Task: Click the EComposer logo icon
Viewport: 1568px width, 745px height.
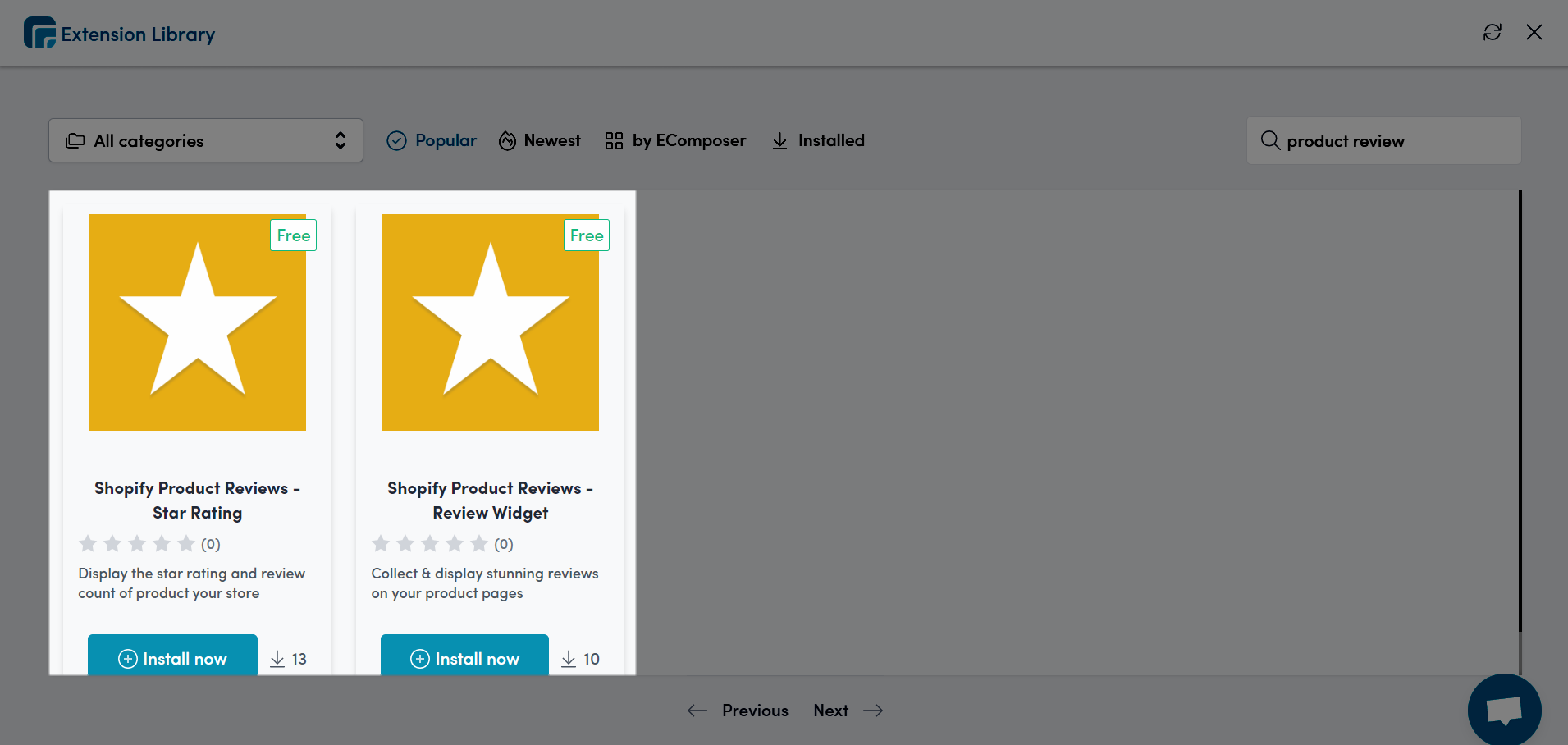Action: [x=39, y=33]
